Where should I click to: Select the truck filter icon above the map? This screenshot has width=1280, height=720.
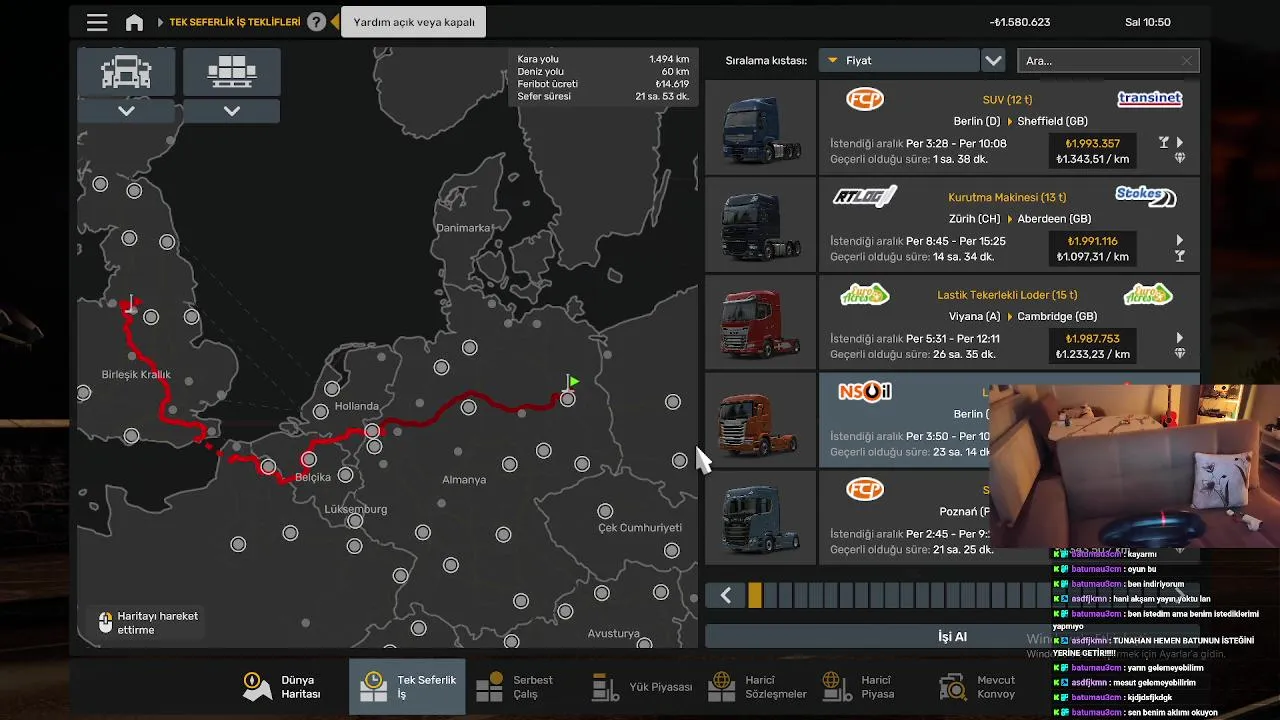click(126, 72)
